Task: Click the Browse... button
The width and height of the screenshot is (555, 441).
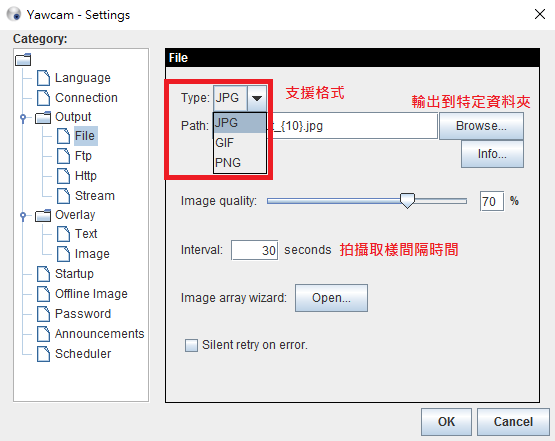Action: coord(481,126)
